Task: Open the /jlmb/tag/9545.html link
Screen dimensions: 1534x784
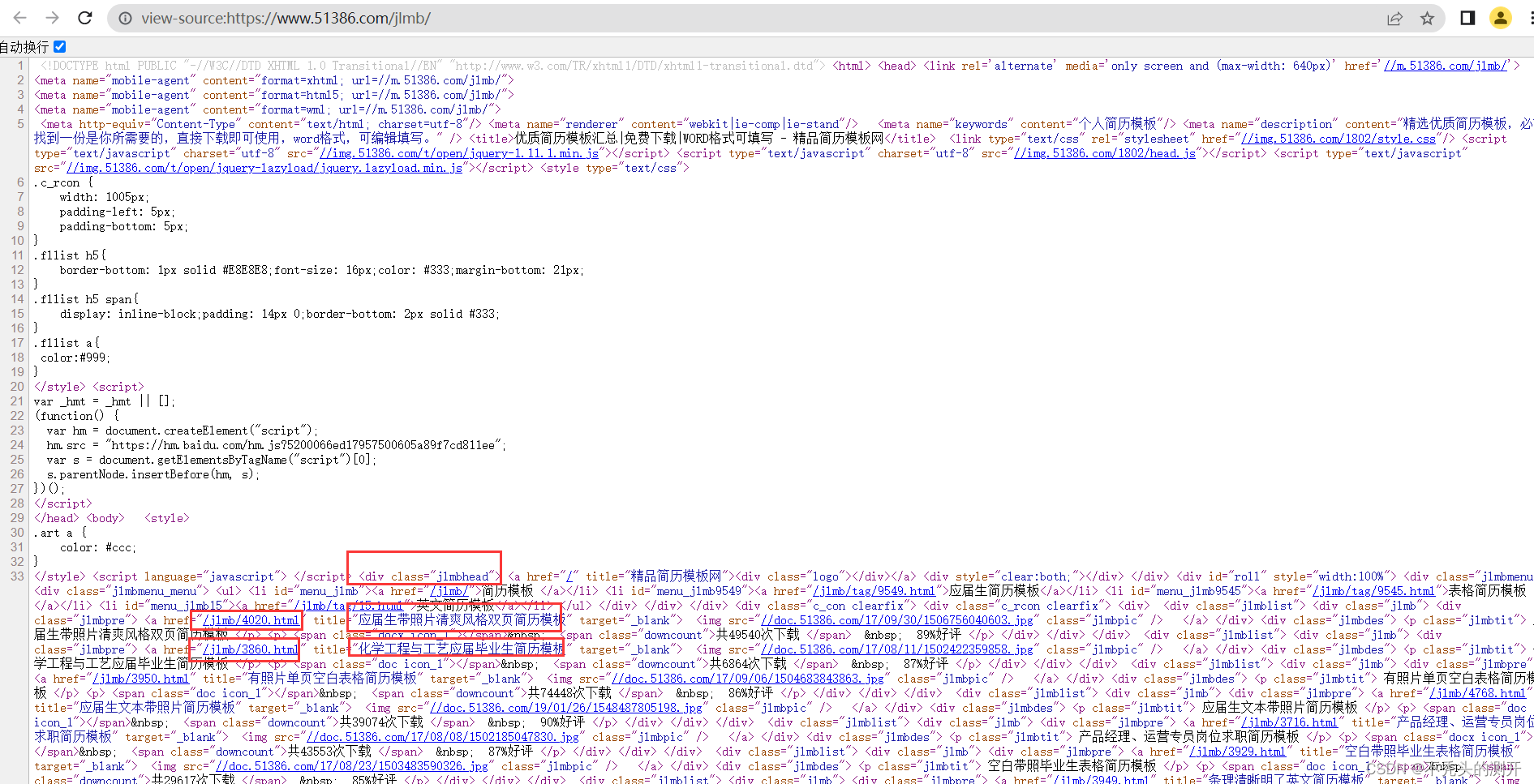Action: 1373,591
